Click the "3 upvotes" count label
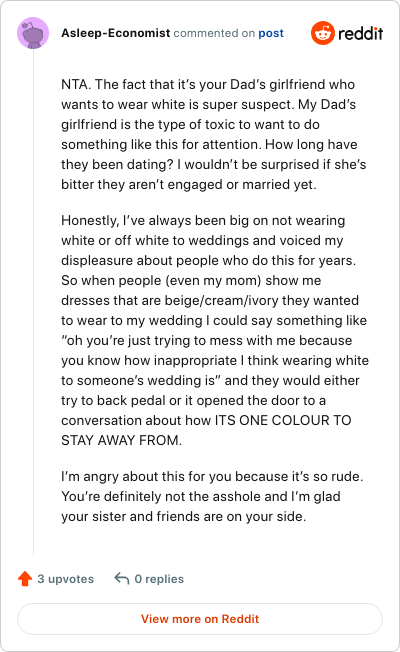The height and width of the screenshot is (652, 400). coord(66,579)
